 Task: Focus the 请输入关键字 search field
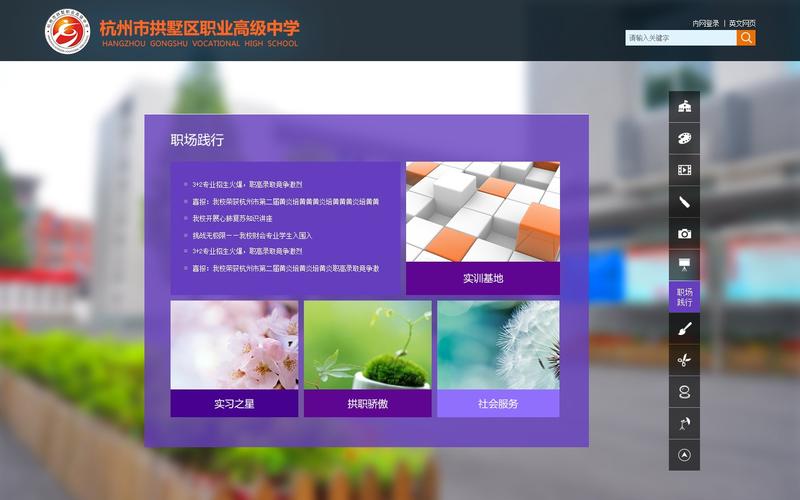pos(681,38)
